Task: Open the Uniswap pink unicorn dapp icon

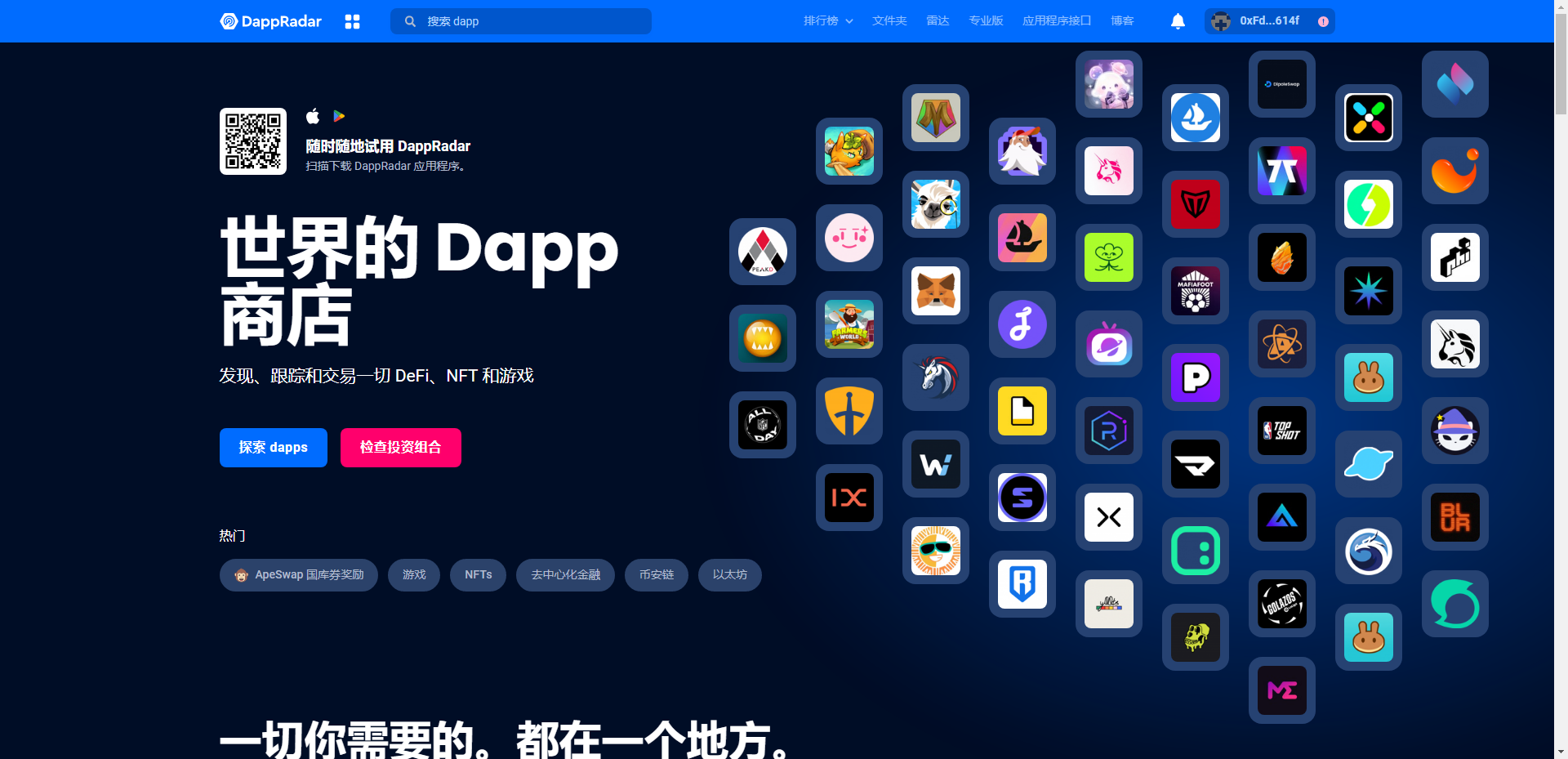Action: pyautogui.click(x=1108, y=171)
